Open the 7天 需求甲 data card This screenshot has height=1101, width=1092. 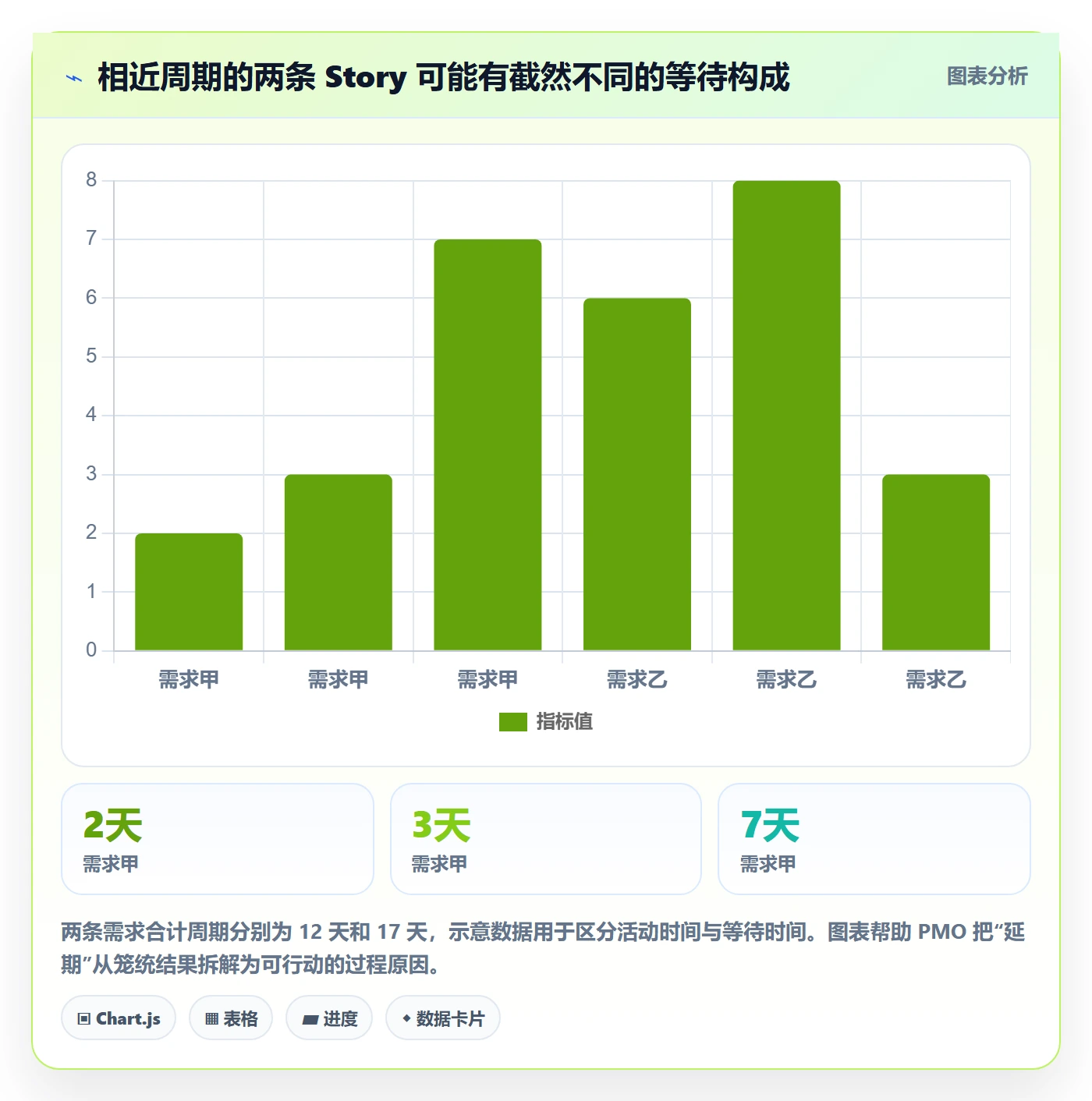tap(874, 839)
